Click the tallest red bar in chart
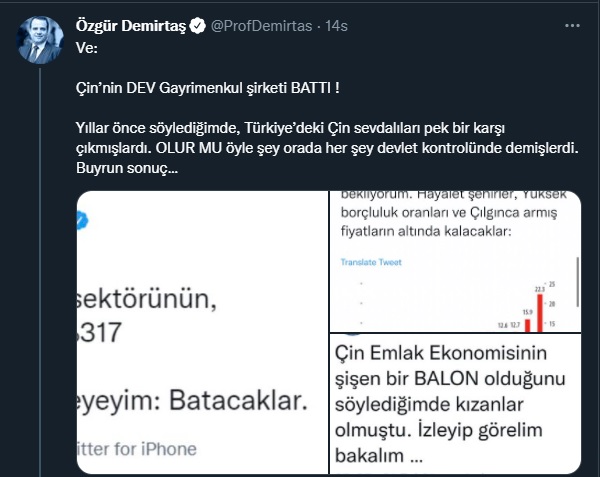Screen dimensions: 600x477 538,310
